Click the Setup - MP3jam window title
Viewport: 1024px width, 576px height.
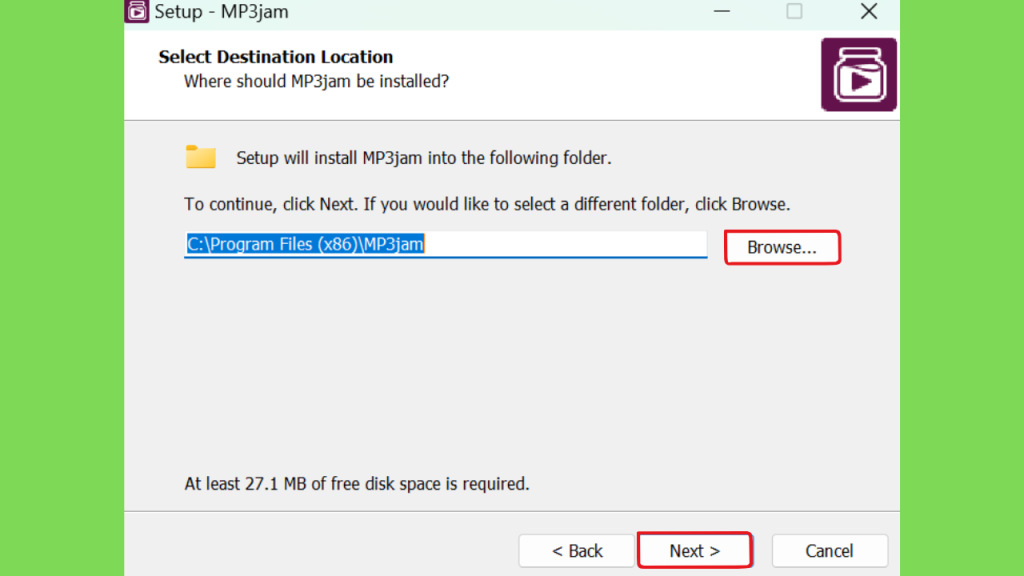221,12
